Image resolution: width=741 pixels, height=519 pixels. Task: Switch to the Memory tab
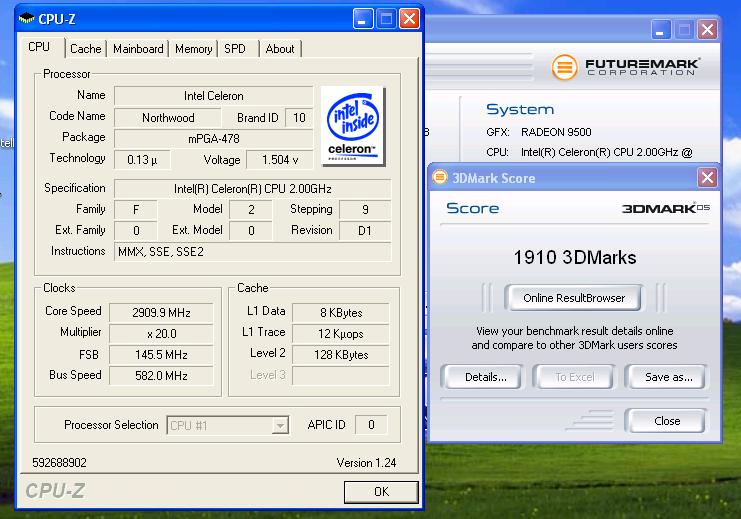tap(193, 49)
